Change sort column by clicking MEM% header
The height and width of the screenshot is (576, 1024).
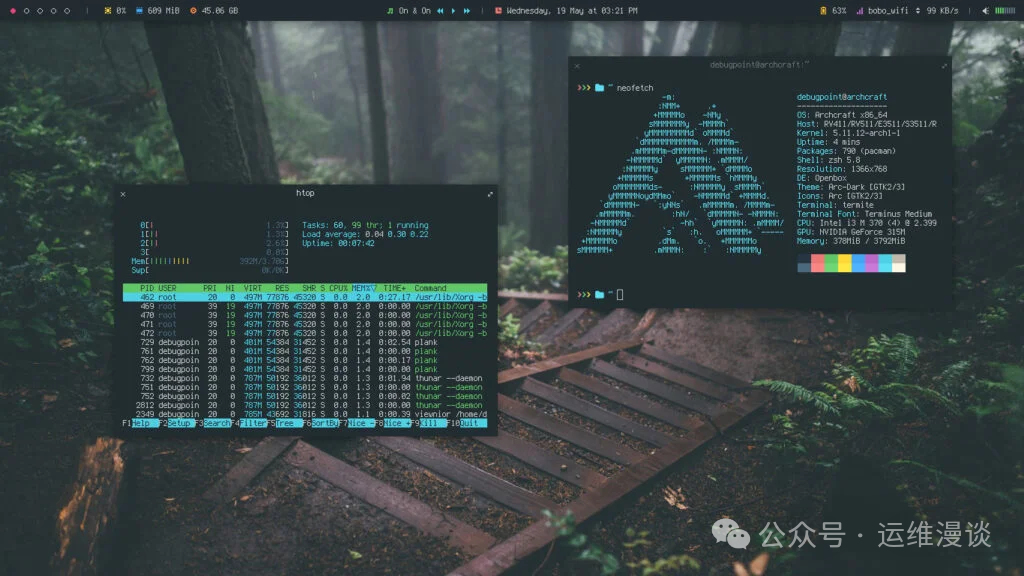[x=363, y=287]
